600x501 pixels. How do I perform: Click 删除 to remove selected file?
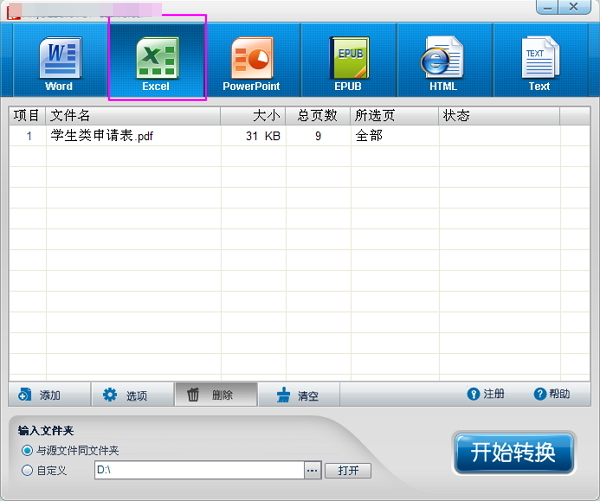pos(216,394)
